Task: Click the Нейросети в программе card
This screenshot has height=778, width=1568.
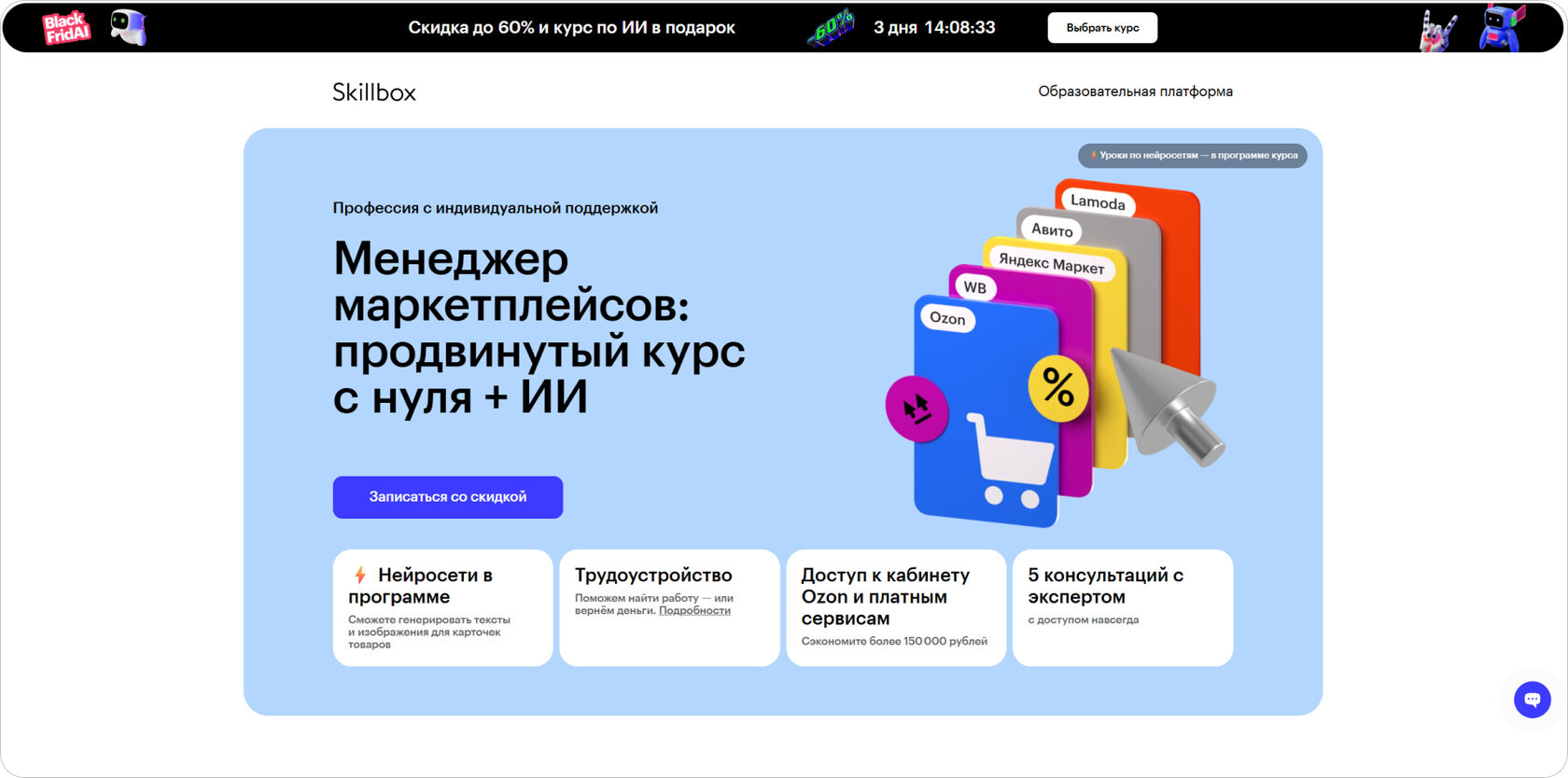Action: [x=443, y=608]
